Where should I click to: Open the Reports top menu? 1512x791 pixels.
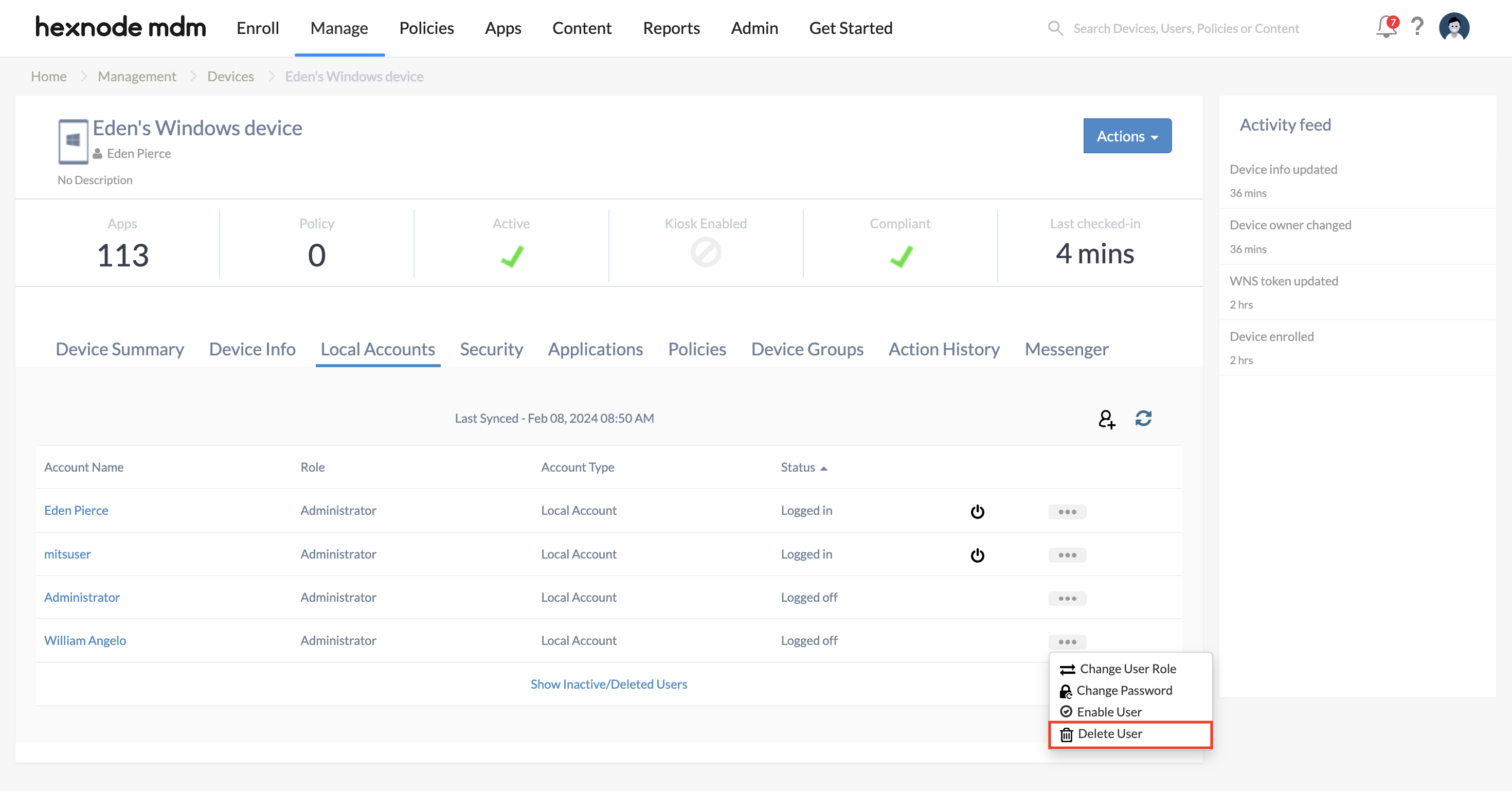coord(672,28)
